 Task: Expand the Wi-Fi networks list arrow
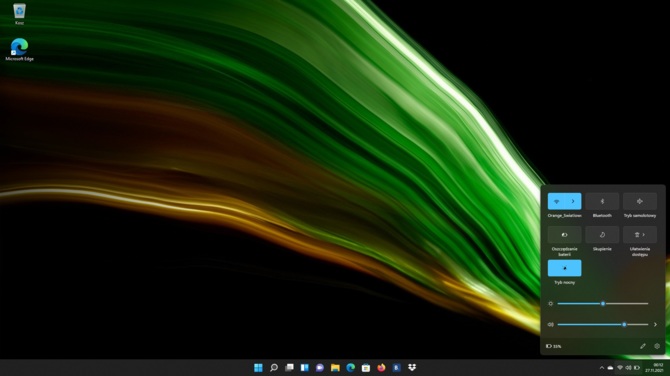coord(573,201)
